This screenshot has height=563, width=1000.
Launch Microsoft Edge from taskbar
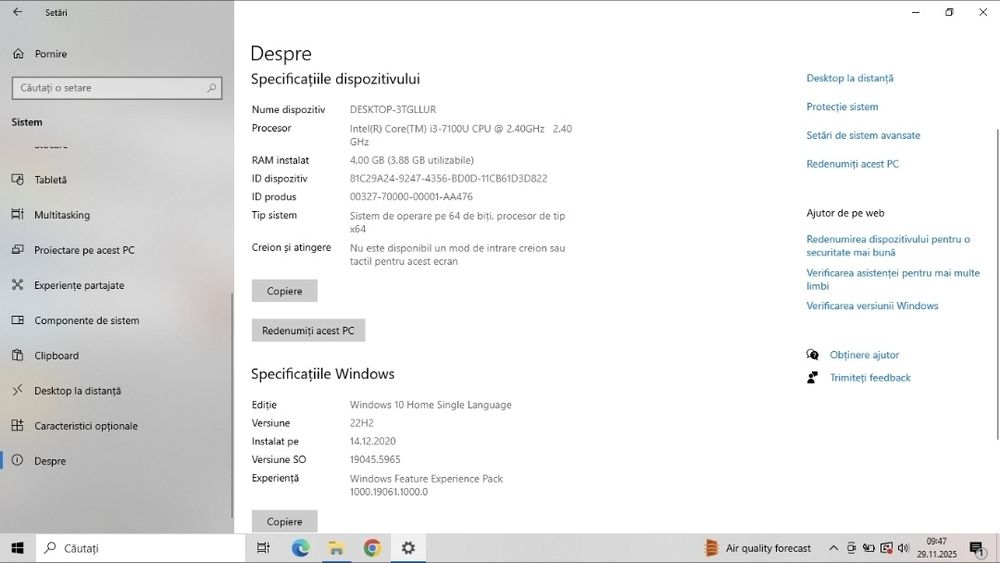(300, 548)
